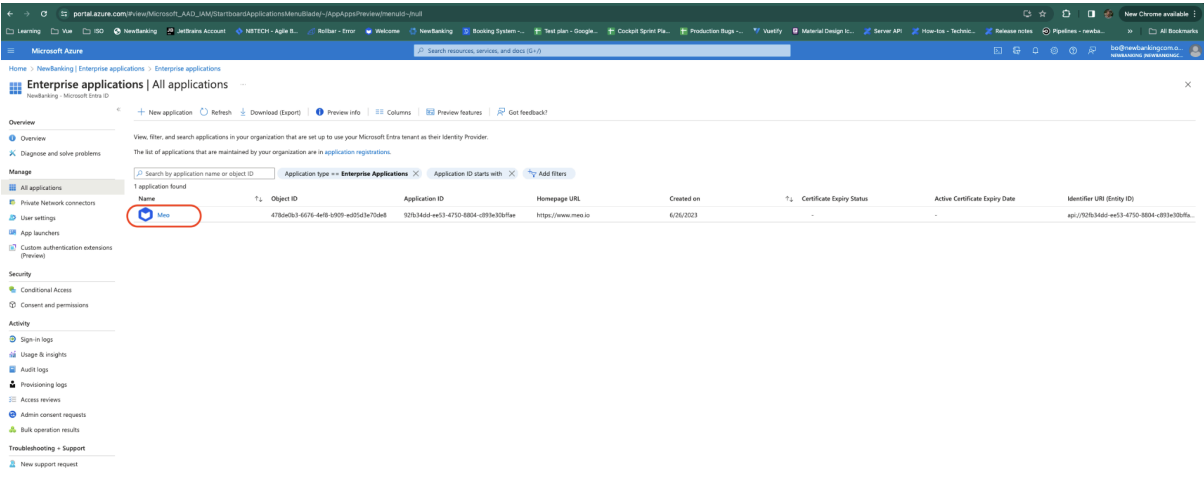Open Audit logs

pos(28,369)
